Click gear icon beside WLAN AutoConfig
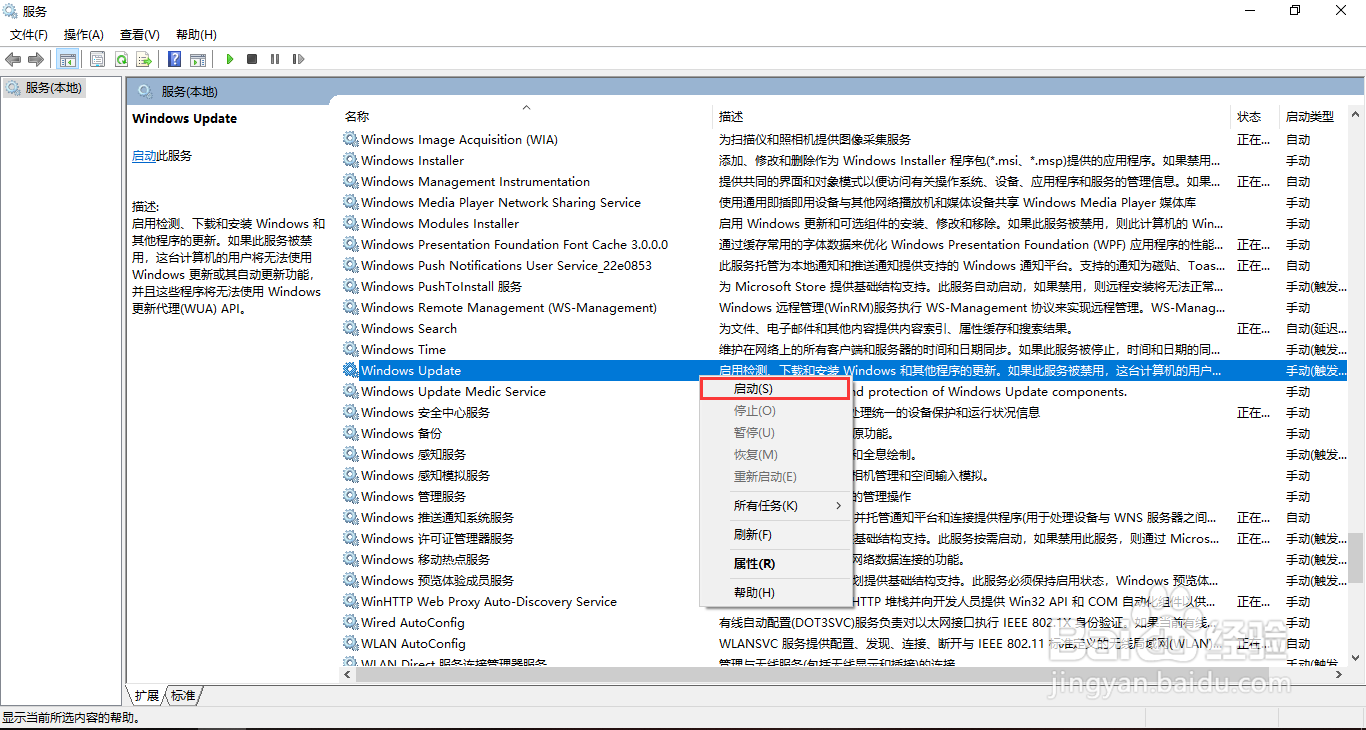This screenshot has height=730, width=1366. coord(350,643)
